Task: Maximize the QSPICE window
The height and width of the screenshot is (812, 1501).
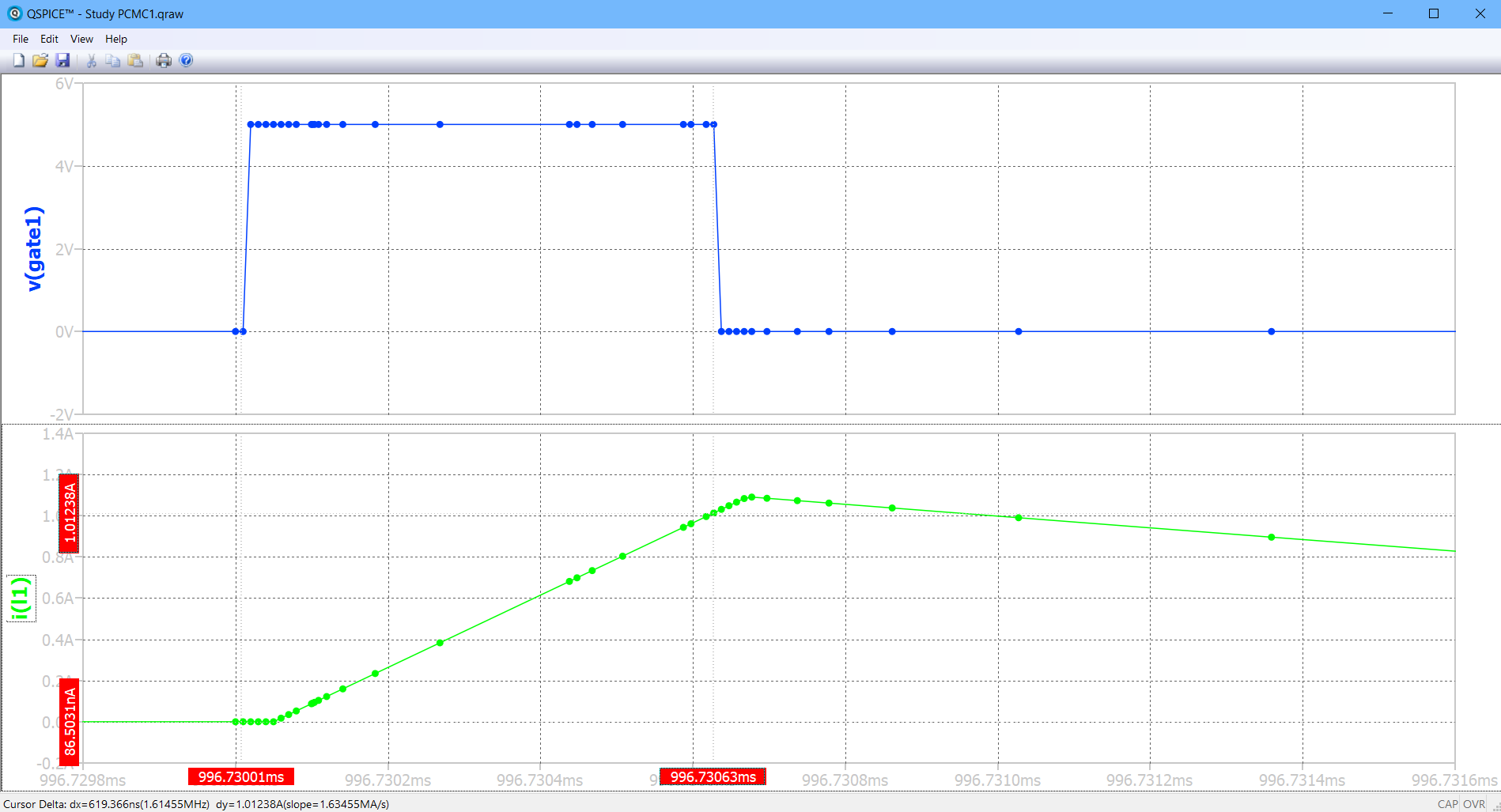Action: pyautogui.click(x=1433, y=13)
